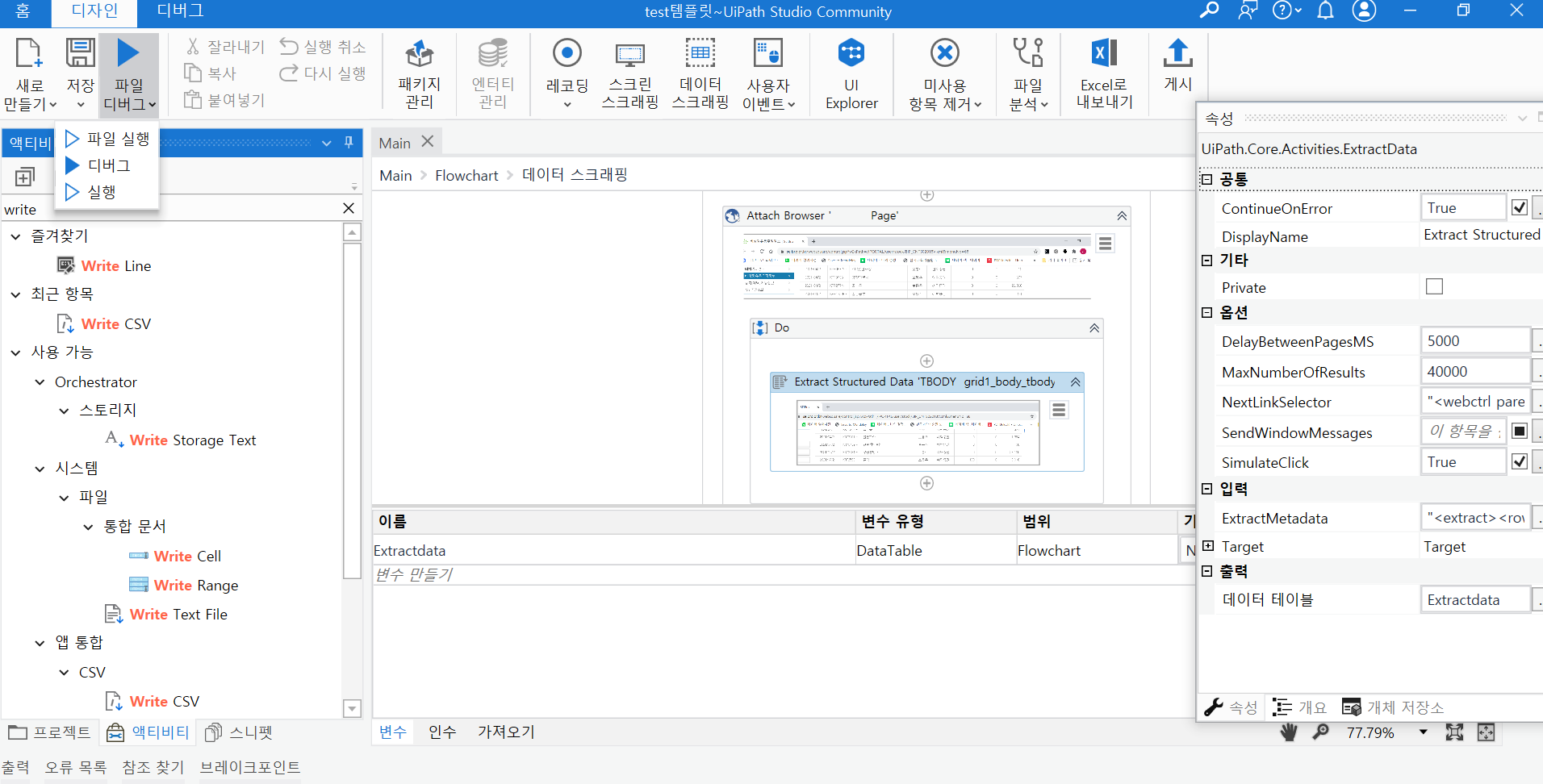Click Flowchart in the breadcrumb
Screen dimensions: 1543x784
click(x=466, y=175)
